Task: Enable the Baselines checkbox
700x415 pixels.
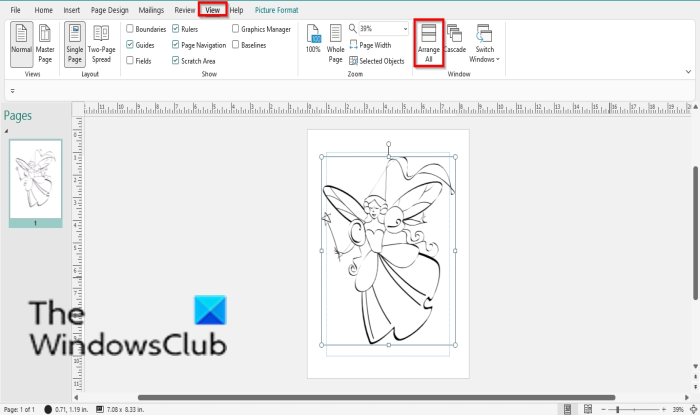Action: click(x=235, y=45)
